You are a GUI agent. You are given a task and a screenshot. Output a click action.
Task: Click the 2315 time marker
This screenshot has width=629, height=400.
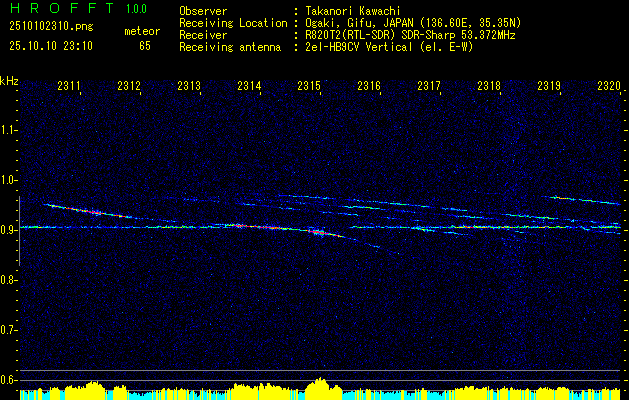tap(309, 86)
